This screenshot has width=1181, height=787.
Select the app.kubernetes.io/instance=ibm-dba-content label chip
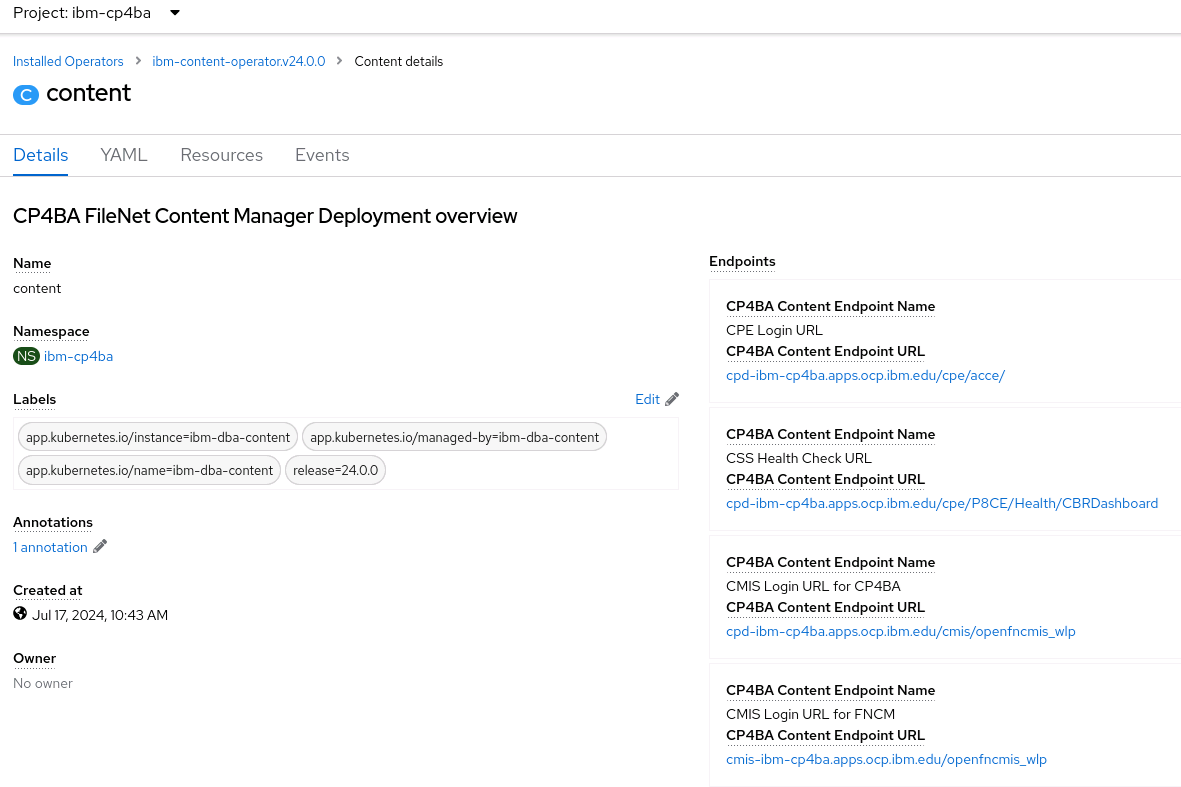click(157, 438)
